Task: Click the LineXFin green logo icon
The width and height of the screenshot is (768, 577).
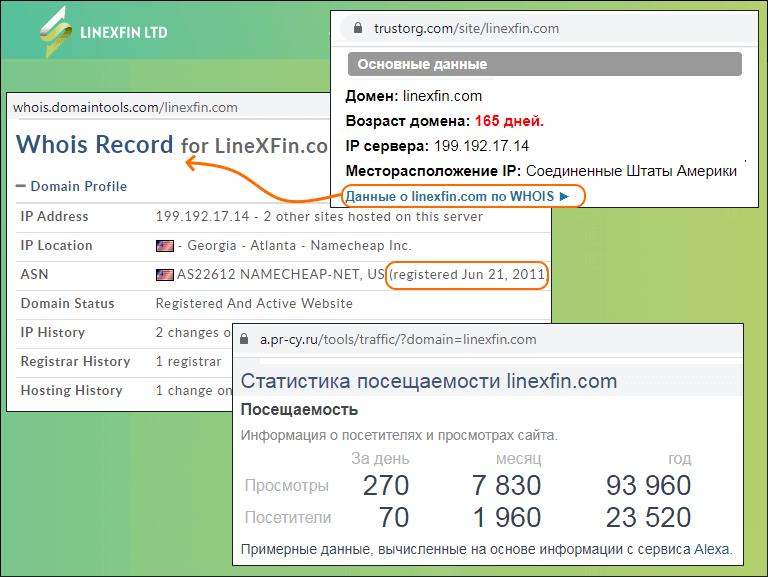Action: pyautogui.click(x=56, y=32)
